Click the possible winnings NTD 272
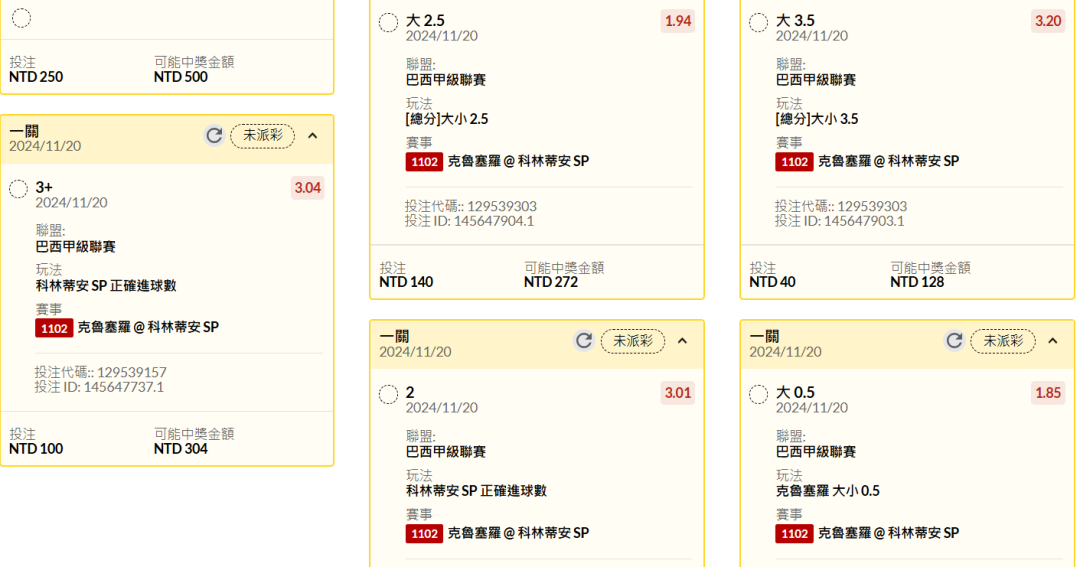The height and width of the screenshot is (567, 1080). [551, 282]
